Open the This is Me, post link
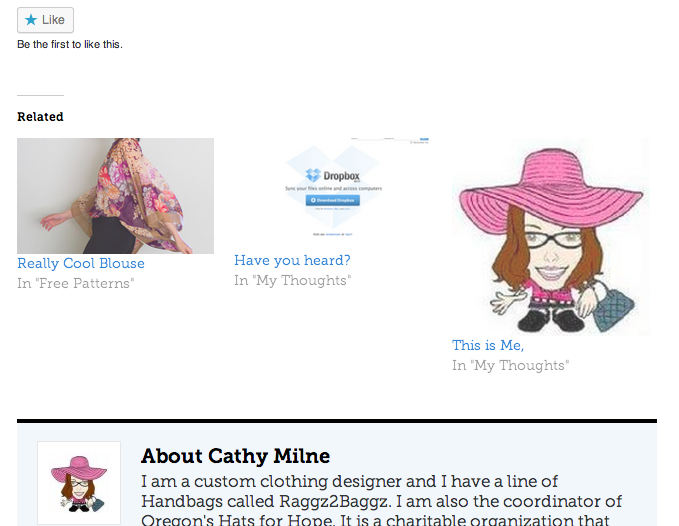This screenshot has width=679, height=526. (x=488, y=345)
